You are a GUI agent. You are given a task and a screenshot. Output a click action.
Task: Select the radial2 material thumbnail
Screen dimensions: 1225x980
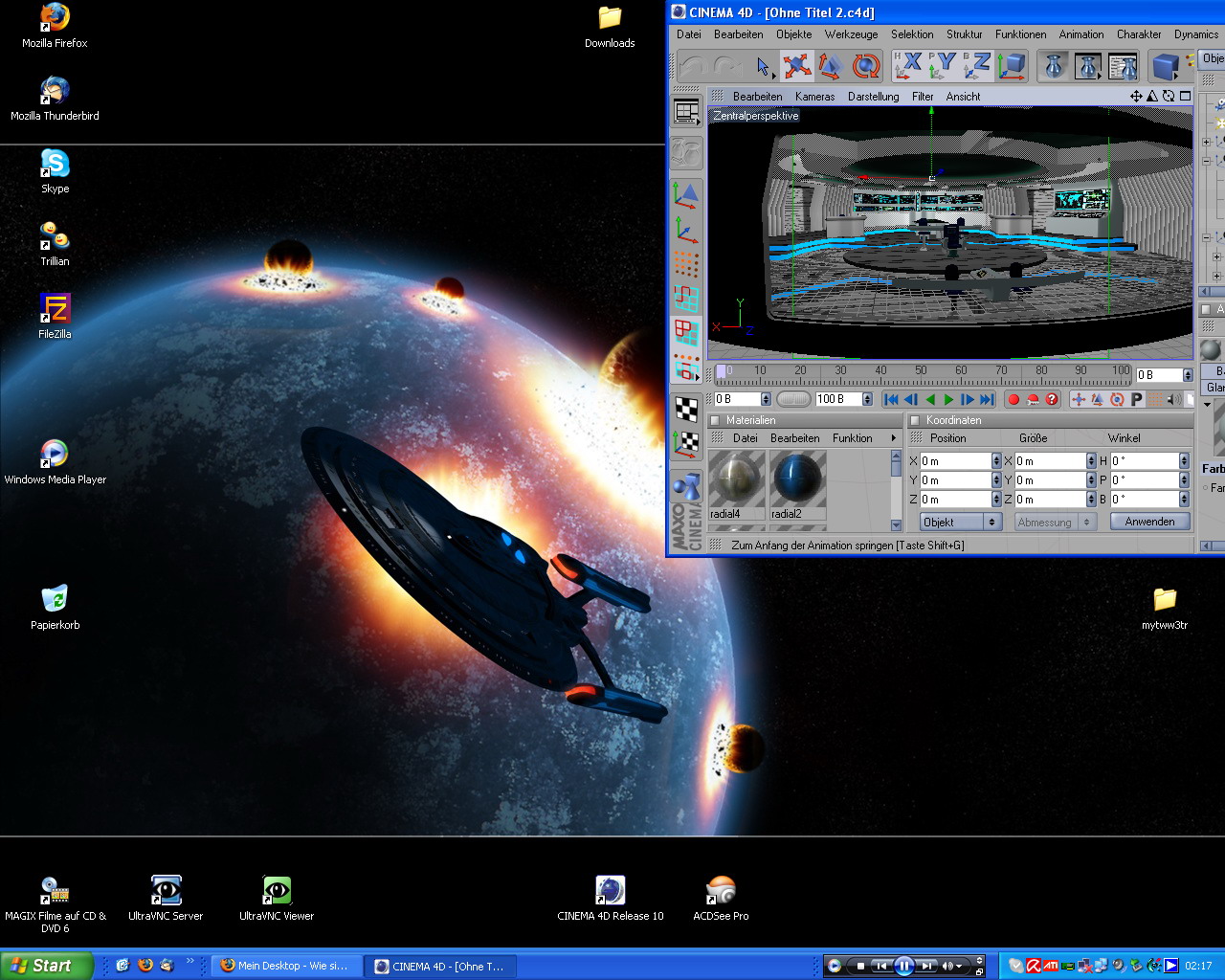tap(797, 479)
